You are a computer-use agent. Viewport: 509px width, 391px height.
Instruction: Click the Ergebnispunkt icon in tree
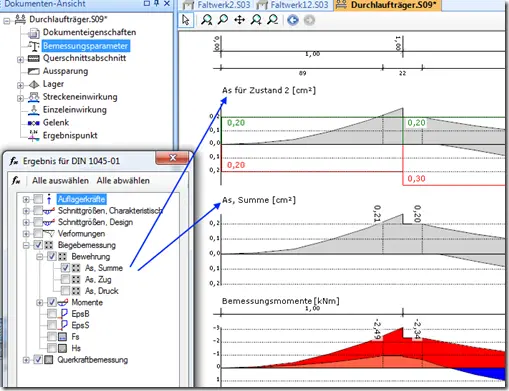point(33,136)
